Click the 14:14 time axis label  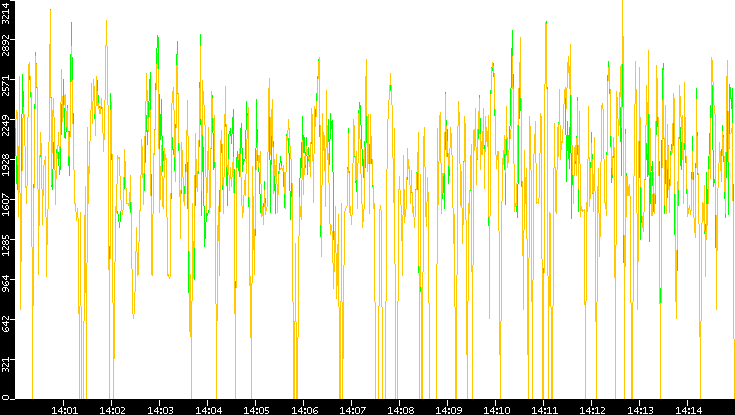[x=688, y=410]
